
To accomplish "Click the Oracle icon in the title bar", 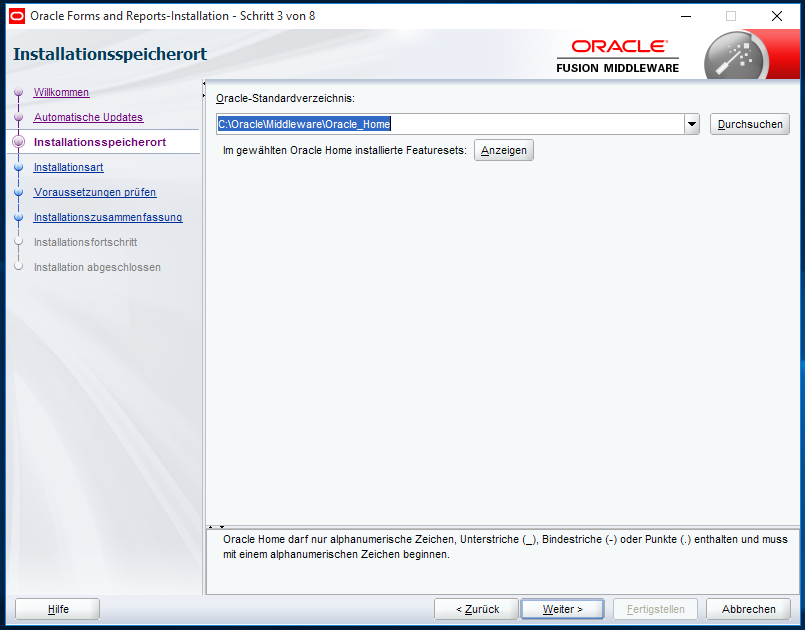I will click(17, 16).
